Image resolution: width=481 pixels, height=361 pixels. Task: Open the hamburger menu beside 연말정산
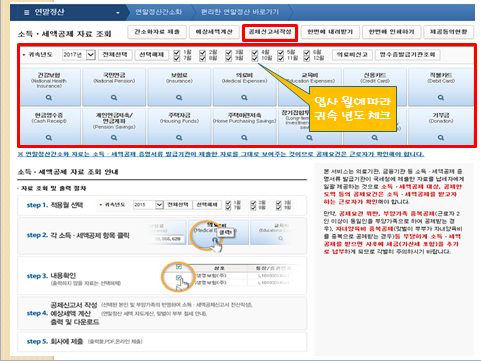[x=27, y=13]
